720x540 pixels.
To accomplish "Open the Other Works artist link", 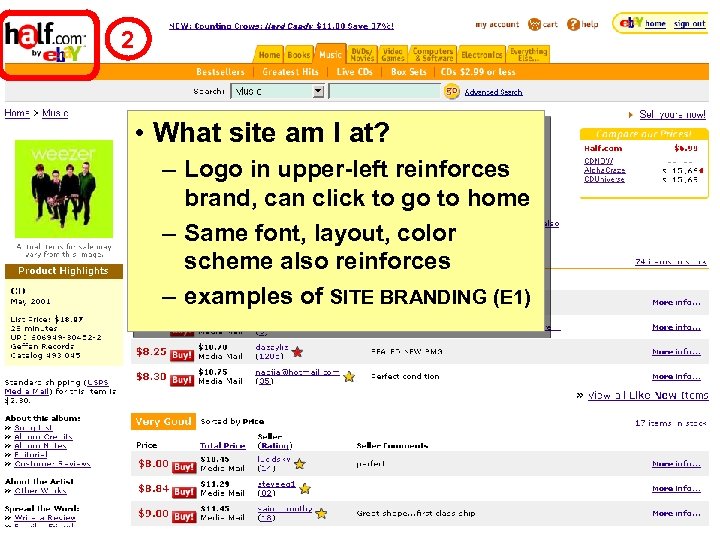I will (40, 491).
